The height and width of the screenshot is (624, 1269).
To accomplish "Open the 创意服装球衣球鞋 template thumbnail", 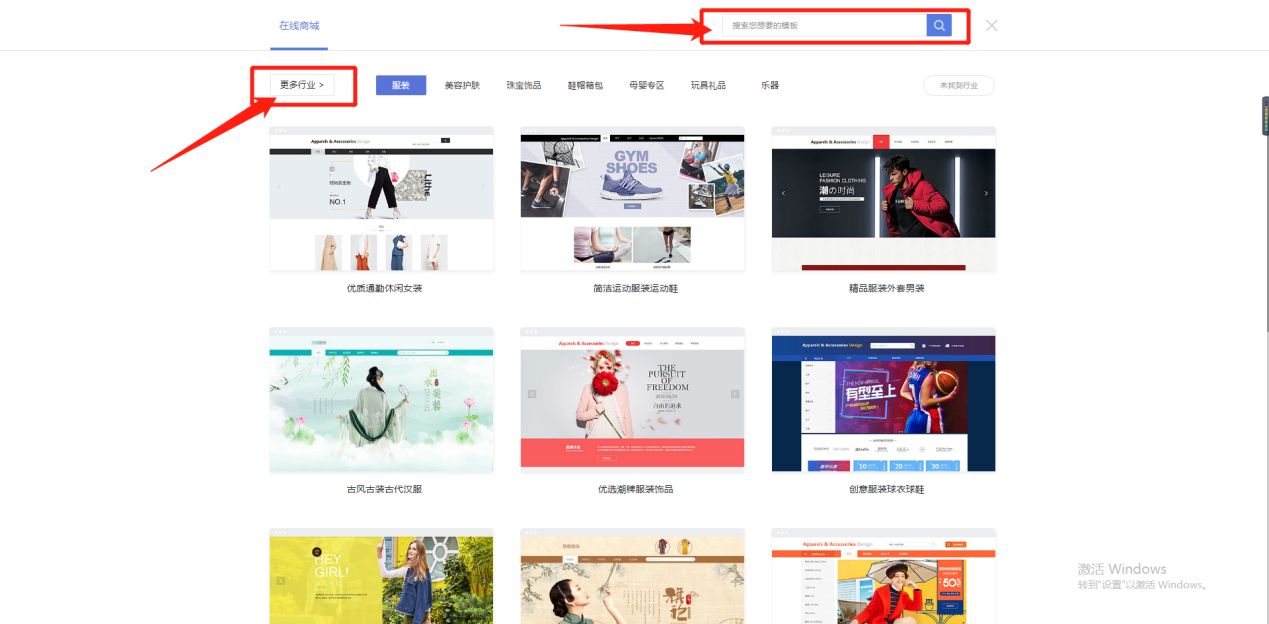I will point(883,400).
